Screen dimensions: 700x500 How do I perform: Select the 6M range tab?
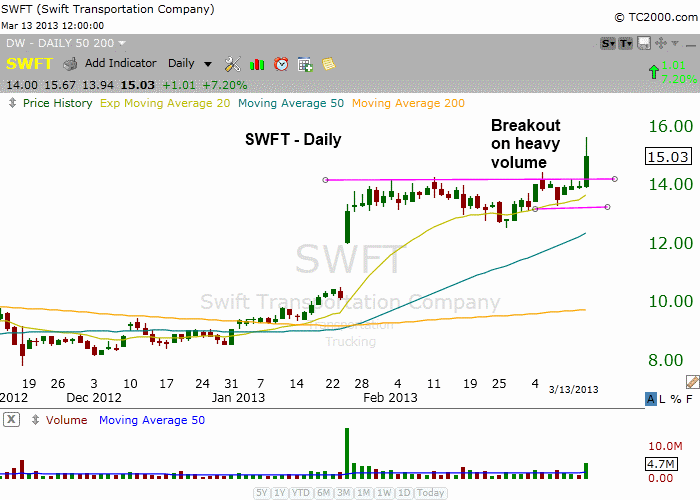[324, 493]
